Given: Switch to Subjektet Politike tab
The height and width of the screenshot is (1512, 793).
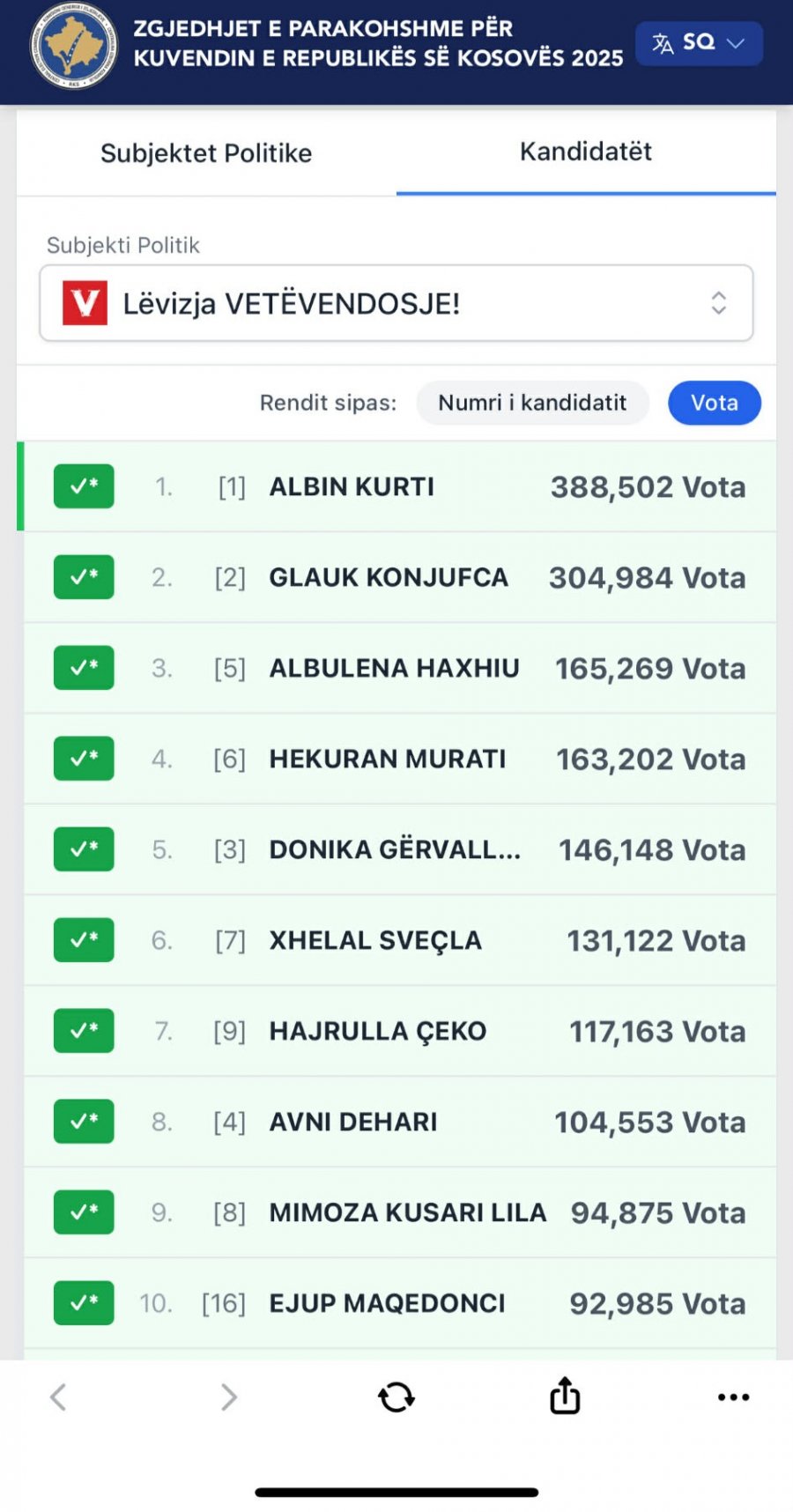Looking at the screenshot, I should pyautogui.click(x=206, y=153).
